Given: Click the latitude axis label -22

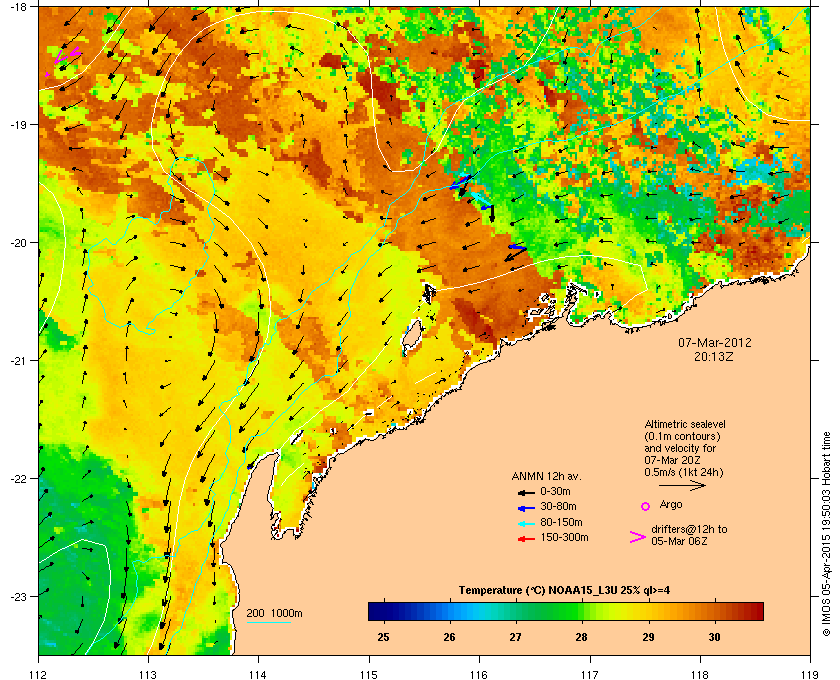Looking at the screenshot, I should pyautogui.click(x=18, y=478).
